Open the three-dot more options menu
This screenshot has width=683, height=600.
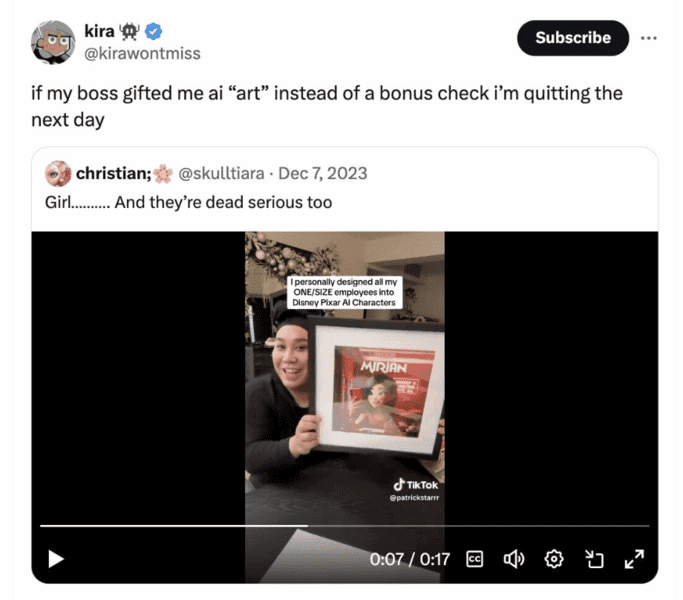[649, 38]
